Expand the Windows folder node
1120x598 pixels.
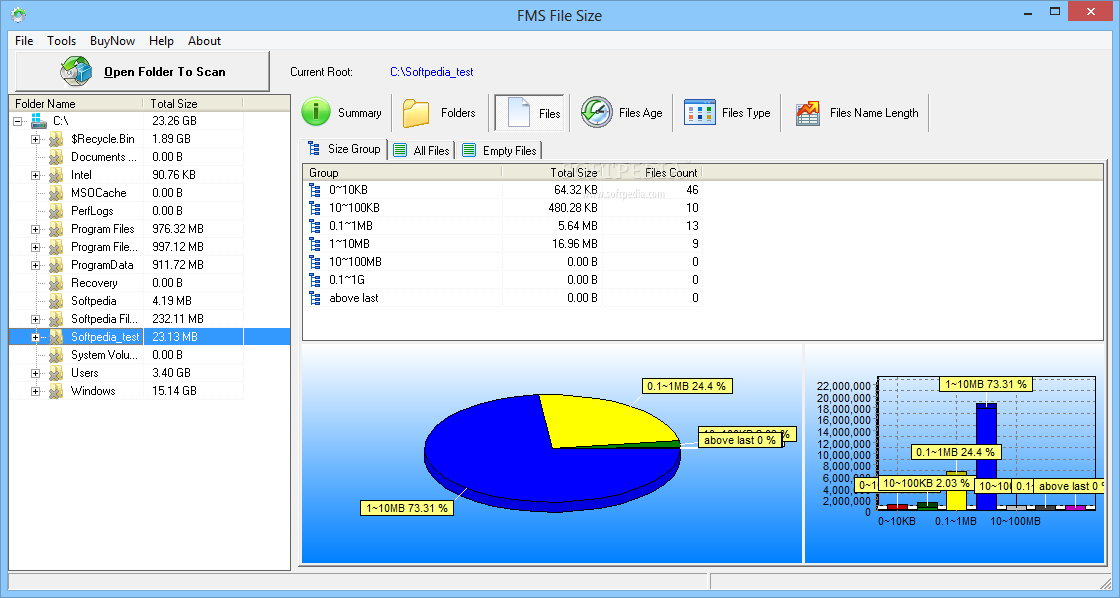(x=35, y=392)
